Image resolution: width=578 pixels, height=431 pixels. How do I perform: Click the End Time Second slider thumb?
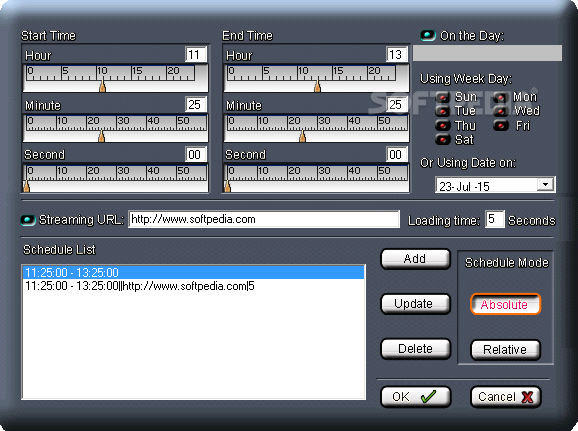[x=227, y=186]
